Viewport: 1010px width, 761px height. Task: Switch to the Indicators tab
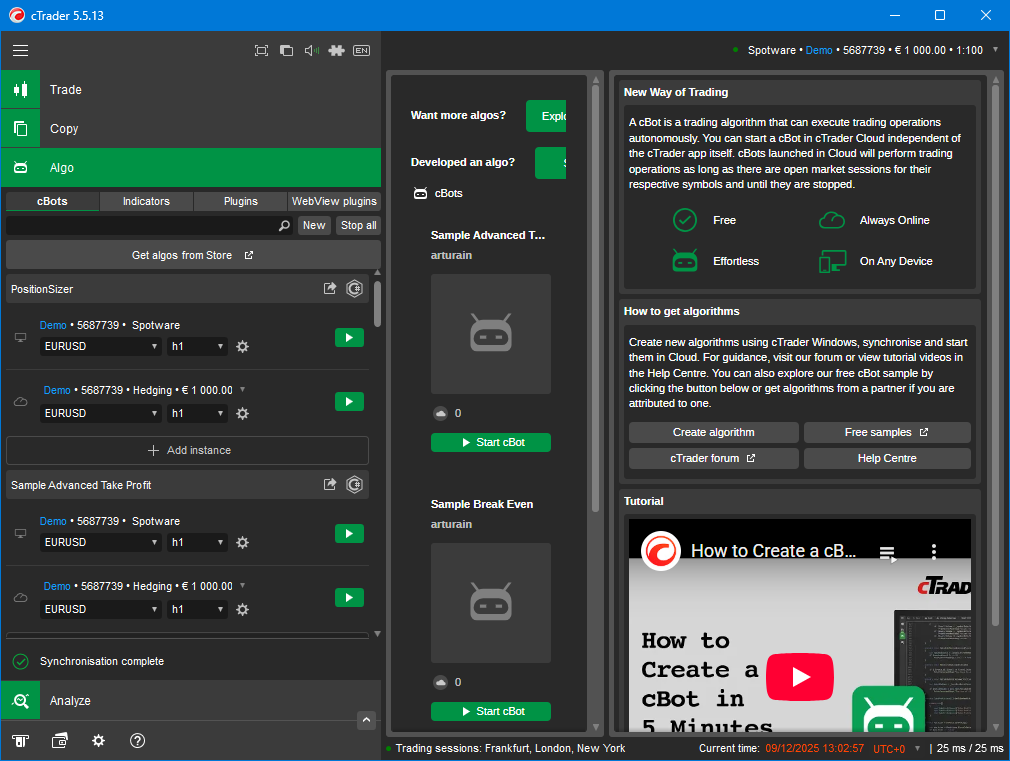(146, 201)
